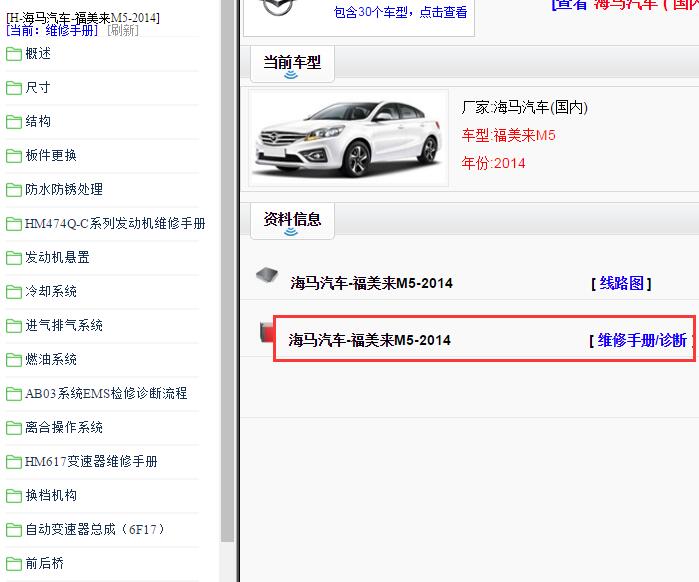Image resolution: width=699 pixels, height=582 pixels.
Task: Open the 冷却系统 section
Action: tap(51, 291)
